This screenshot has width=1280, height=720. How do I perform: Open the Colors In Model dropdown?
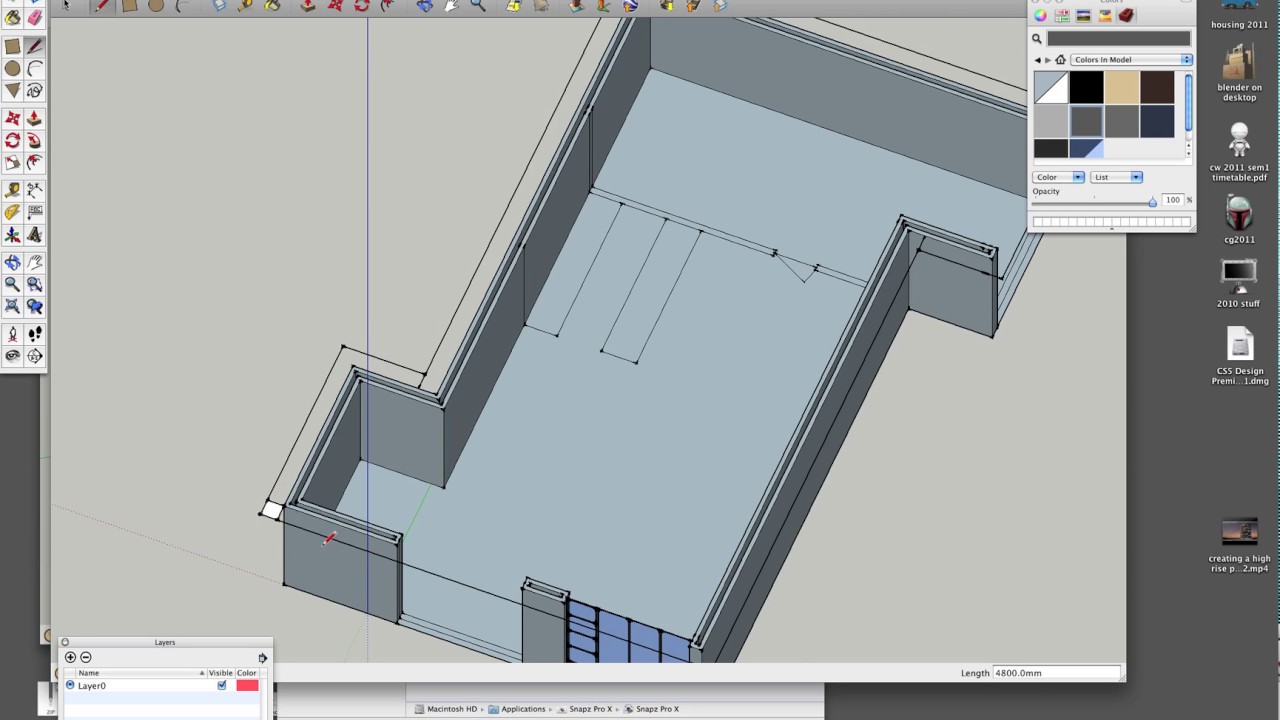click(1131, 60)
